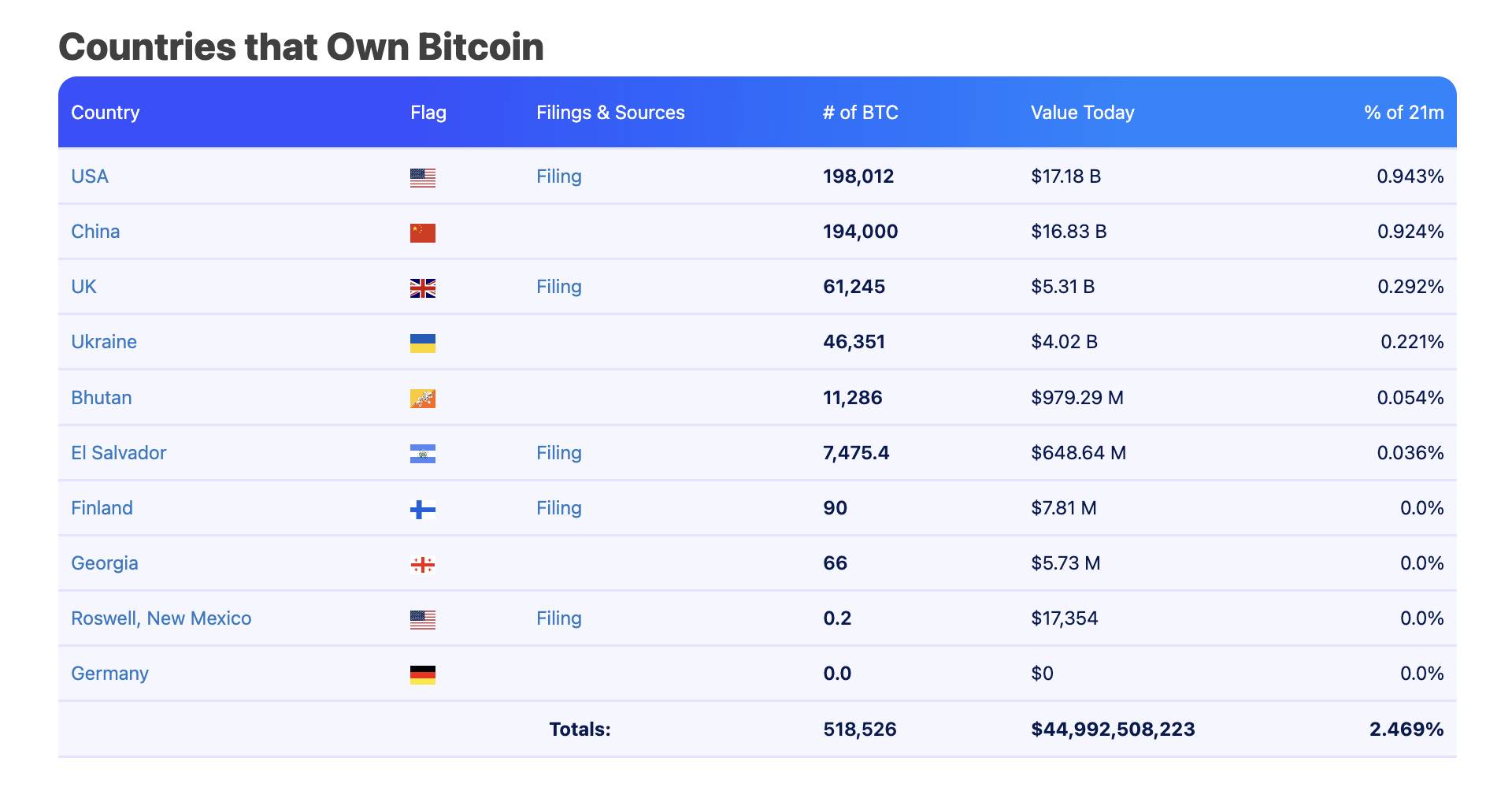Click the Value Today column header

(1083, 113)
